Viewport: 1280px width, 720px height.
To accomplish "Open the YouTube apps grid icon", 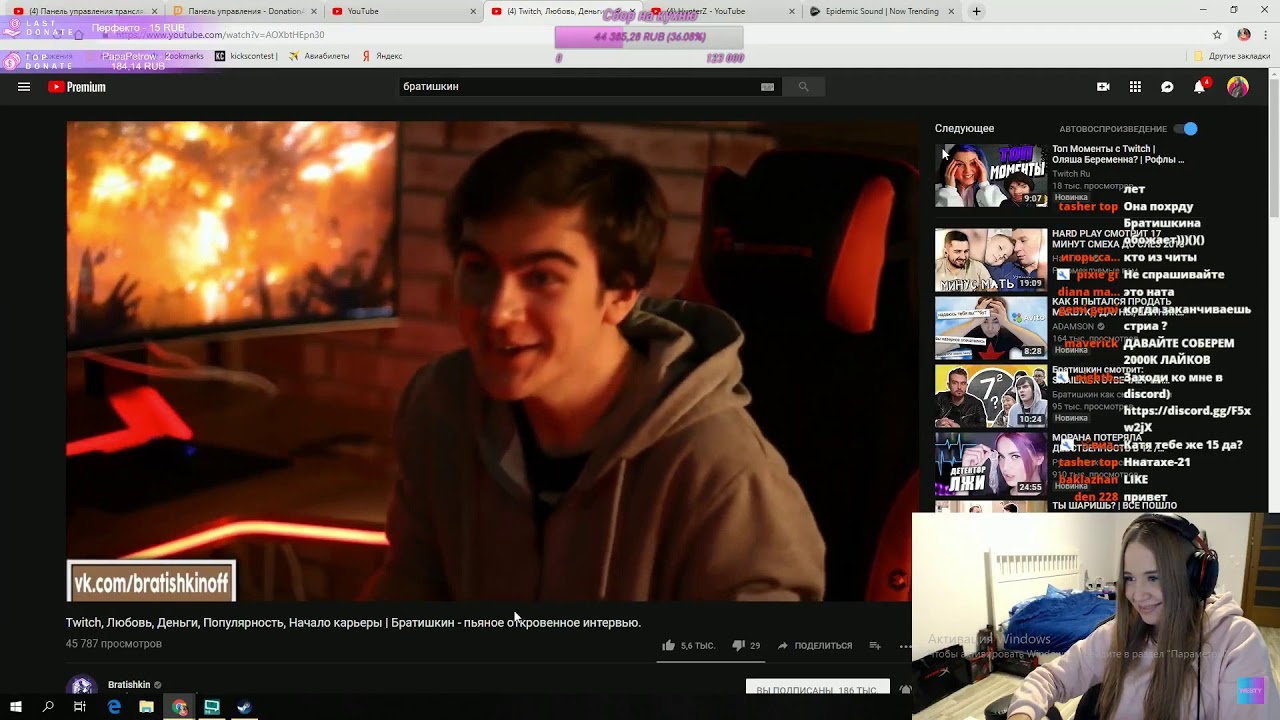I will (x=1135, y=87).
